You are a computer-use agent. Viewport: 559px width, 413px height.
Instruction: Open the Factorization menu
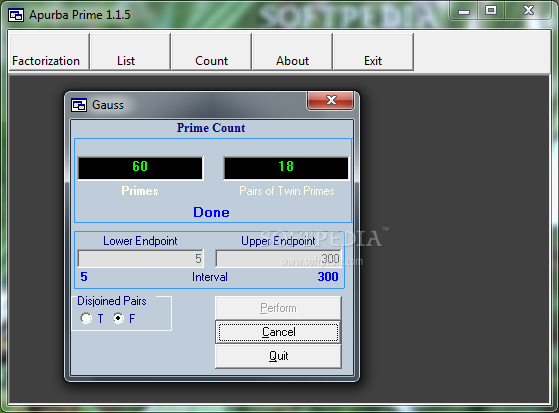tap(49, 52)
